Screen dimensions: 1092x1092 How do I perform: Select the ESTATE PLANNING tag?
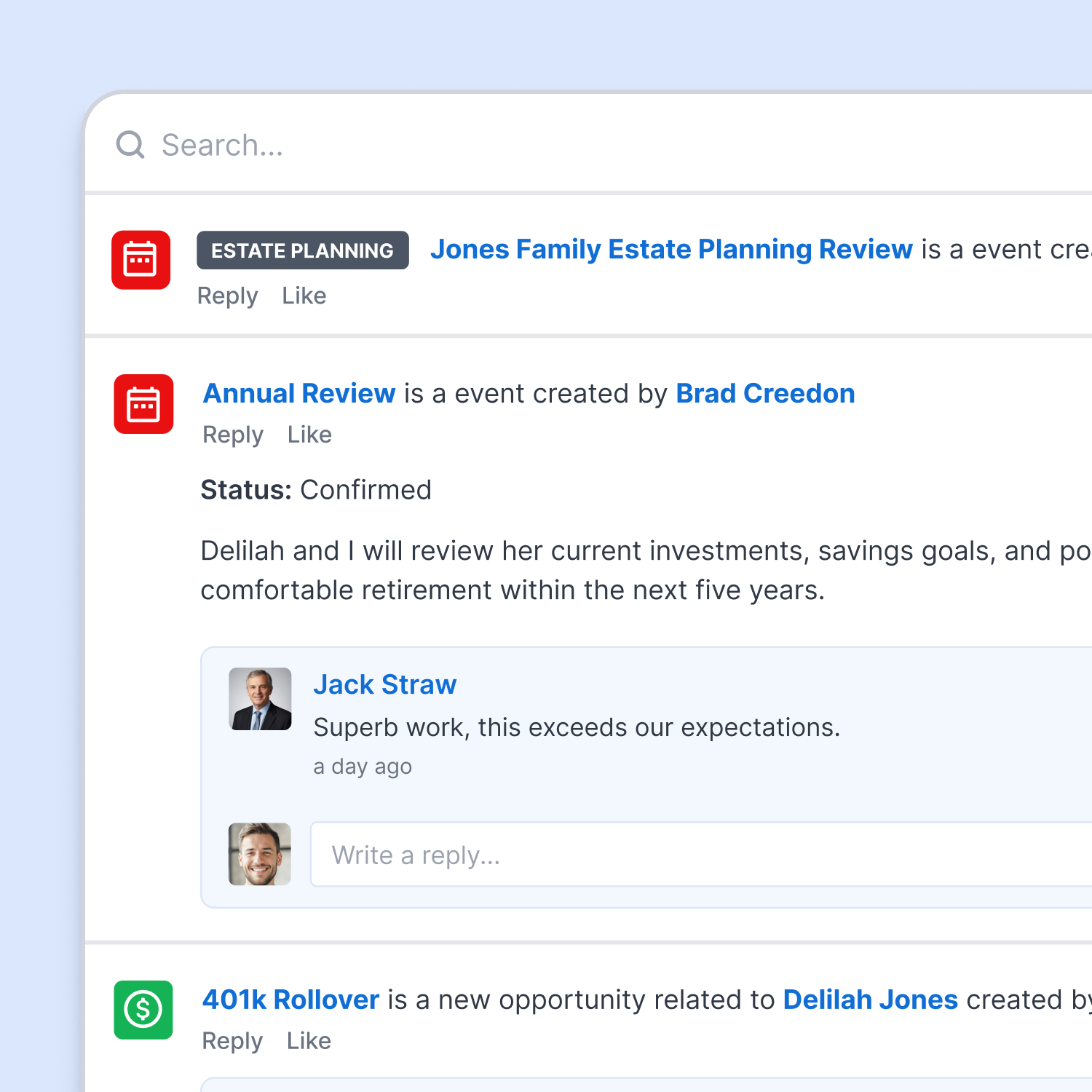click(303, 250)
